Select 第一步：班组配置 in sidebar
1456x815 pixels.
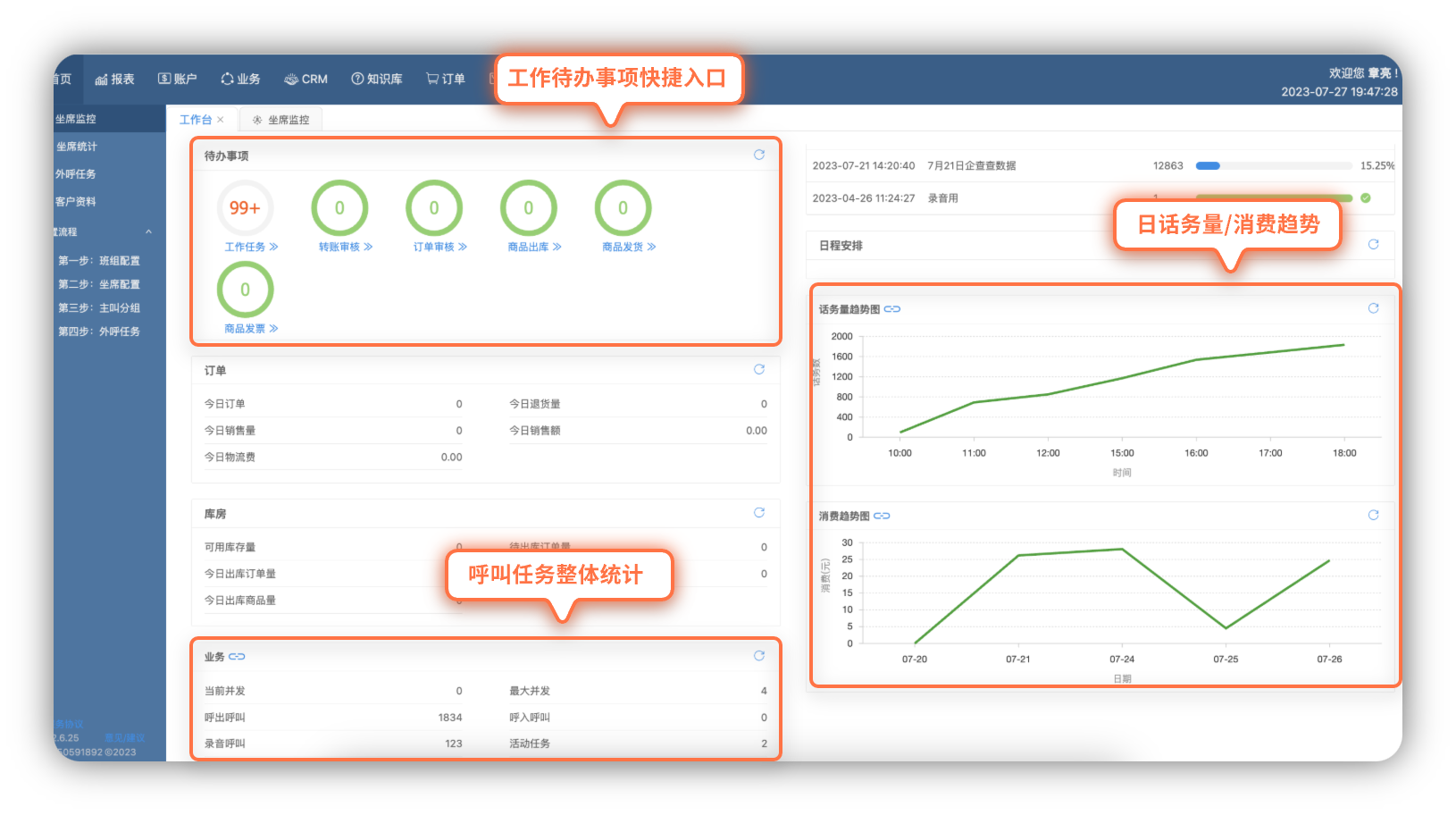[x=99, y=261]
